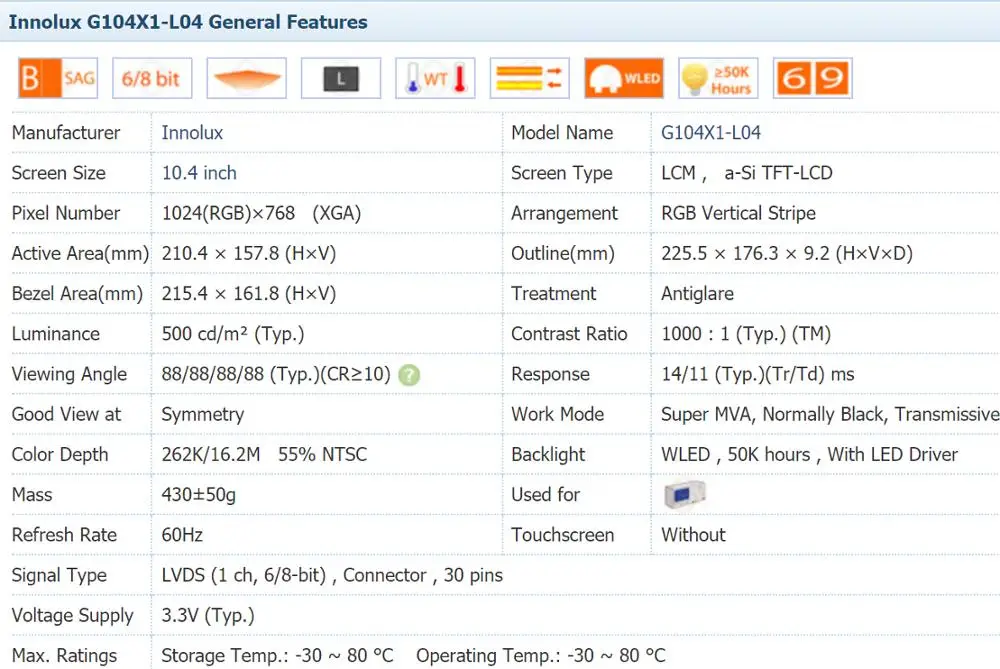This screenshot has height=669, width=1000.
Task: Click the General Features heading
Action: [188, 22]
